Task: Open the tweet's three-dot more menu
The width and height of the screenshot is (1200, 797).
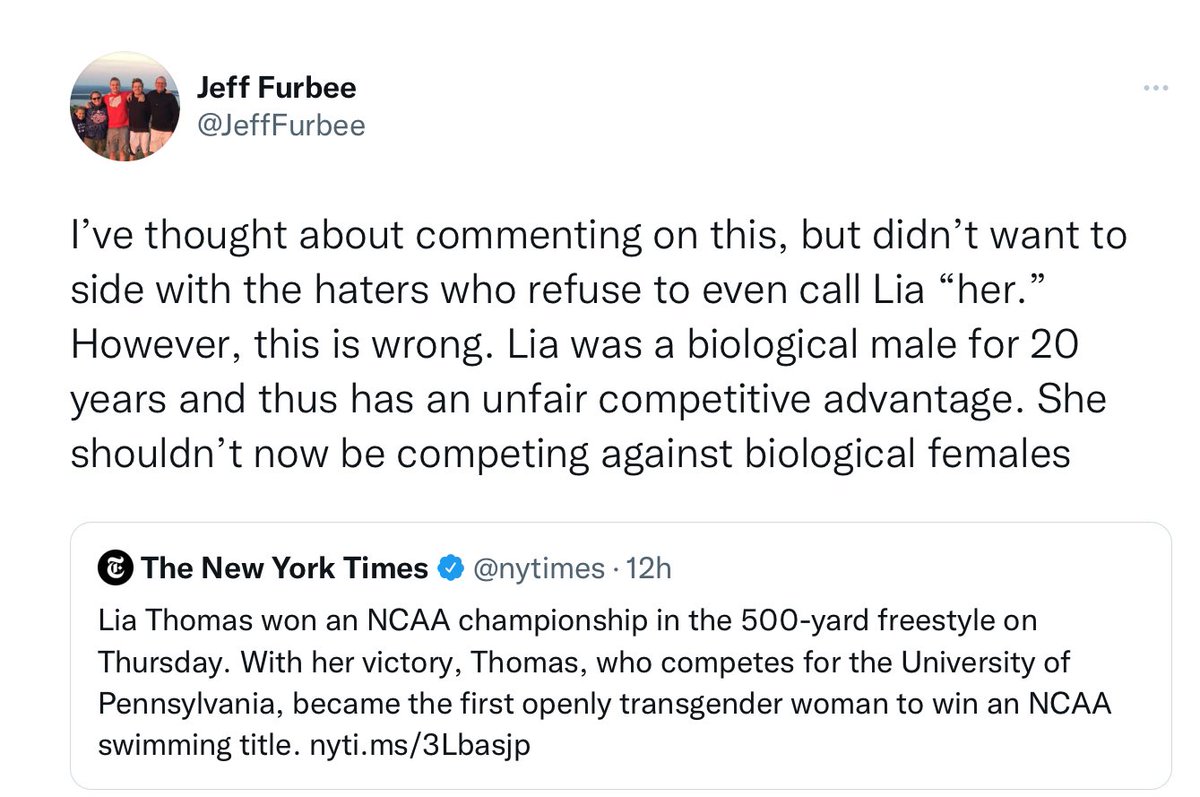Action: point(1155,89)
